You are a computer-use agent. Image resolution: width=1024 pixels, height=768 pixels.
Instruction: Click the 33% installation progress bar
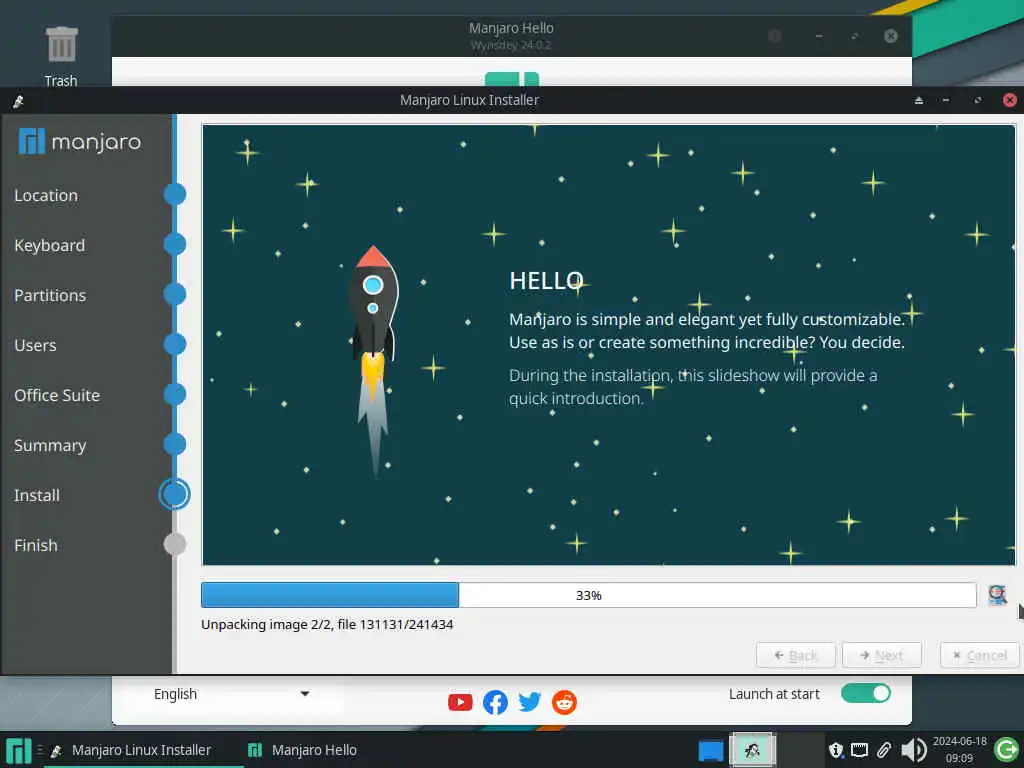(588, 595)
